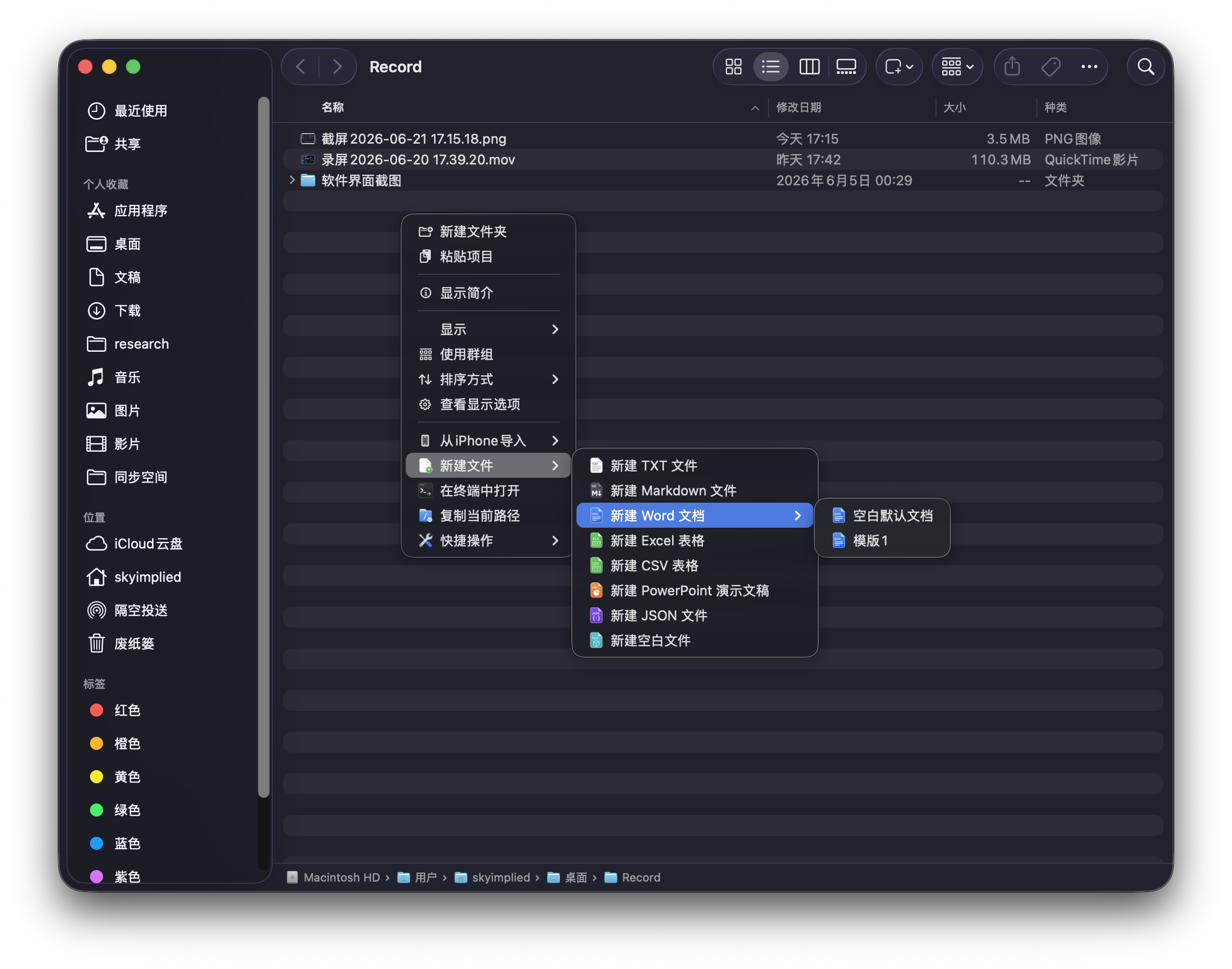Choose 新建文件夹 in context menu
The image size is (1232, 969).
(489, 232)
